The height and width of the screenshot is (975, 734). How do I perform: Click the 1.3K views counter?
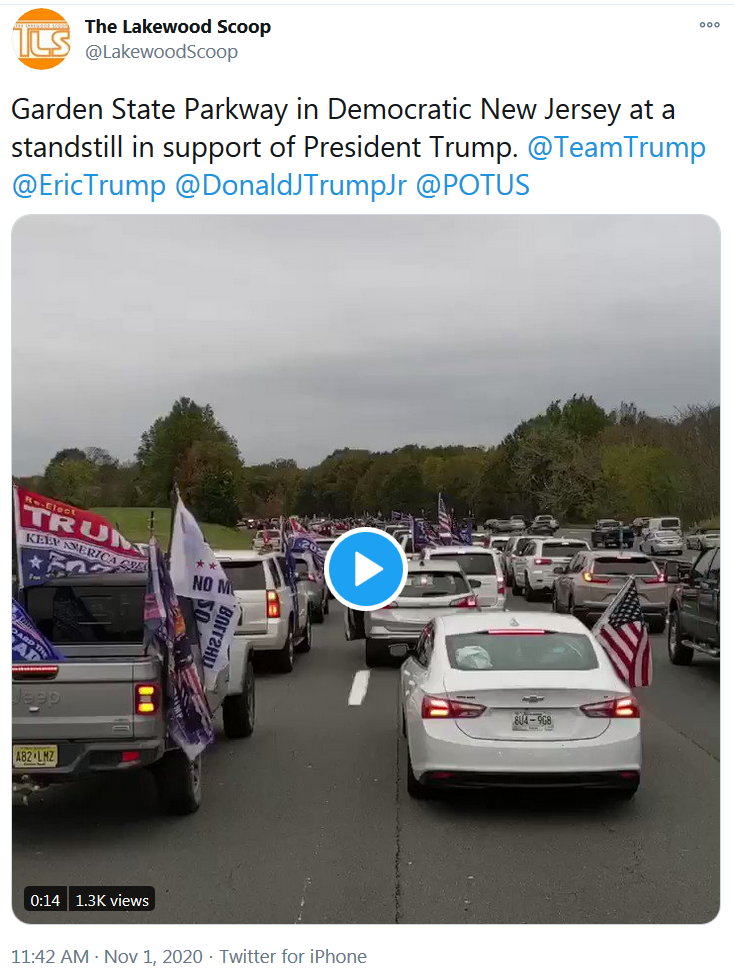click(x=112, y=900)
